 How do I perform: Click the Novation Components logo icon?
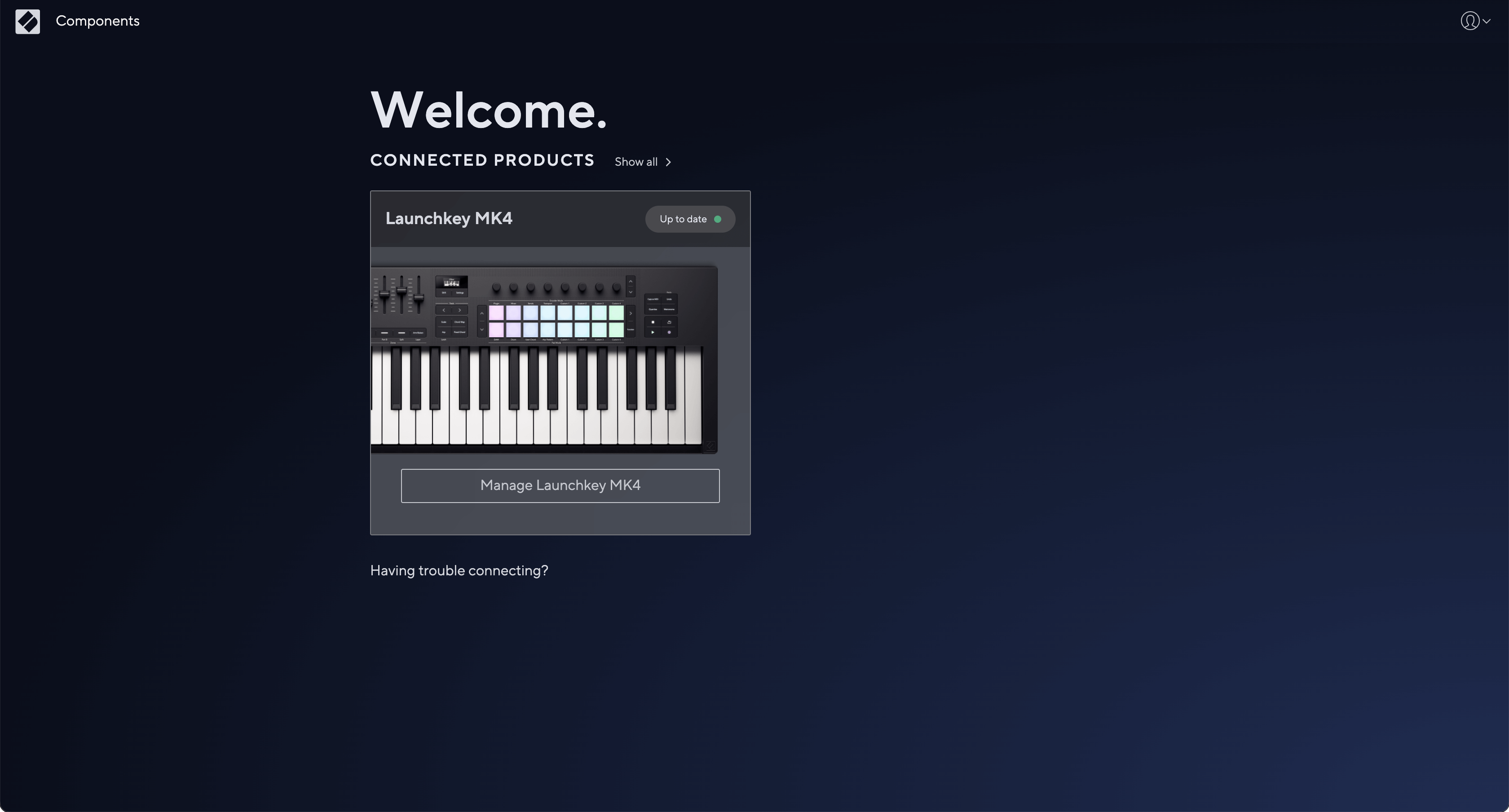pyautogui.click(x=27, y=22)
